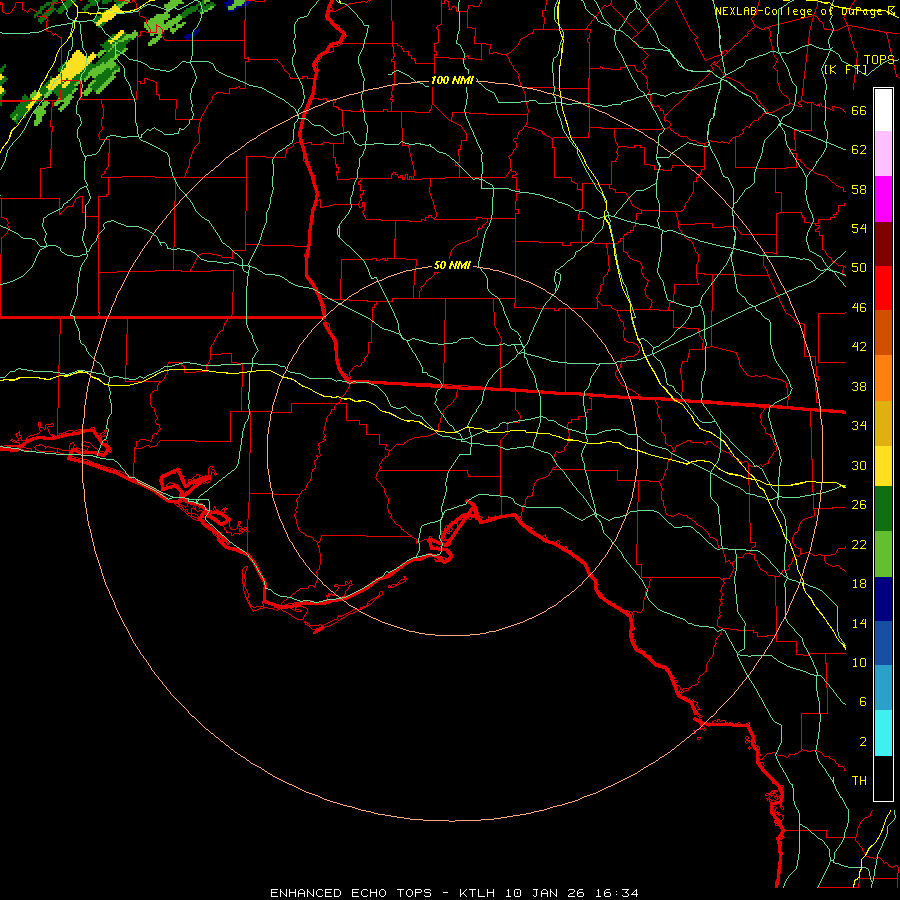Click the 6 legend value

point(862,702)
